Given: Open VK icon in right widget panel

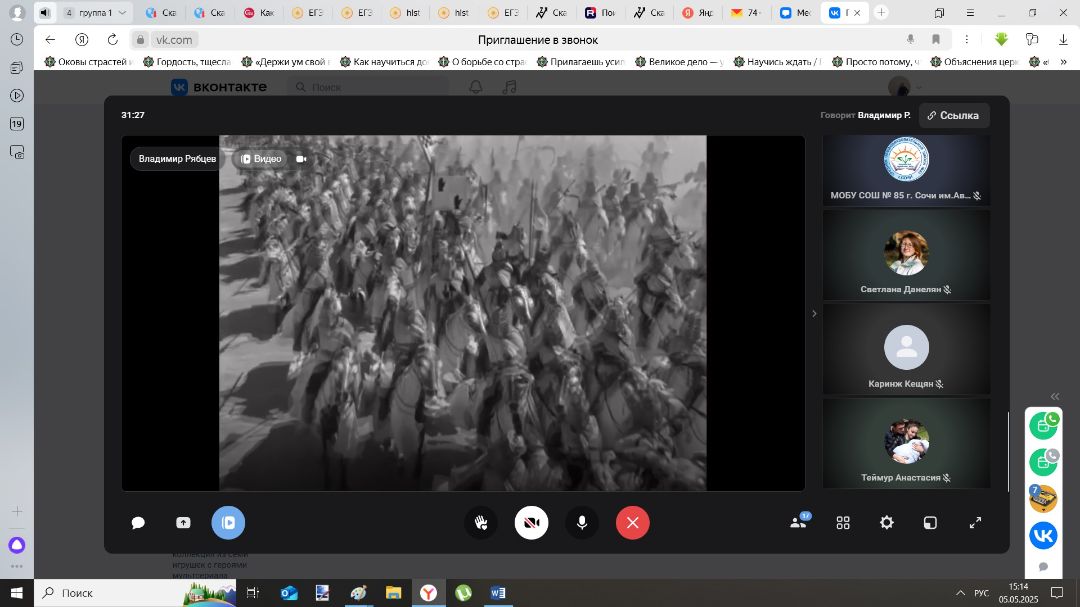Looking at the screenshot, I should coord(1043,535).
